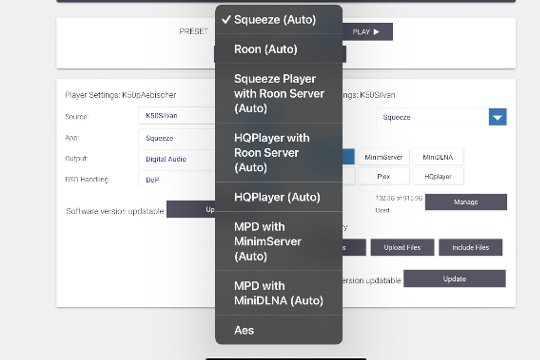Click the Player Settings: K50pAebischer heading

click(x=121, y=95)
